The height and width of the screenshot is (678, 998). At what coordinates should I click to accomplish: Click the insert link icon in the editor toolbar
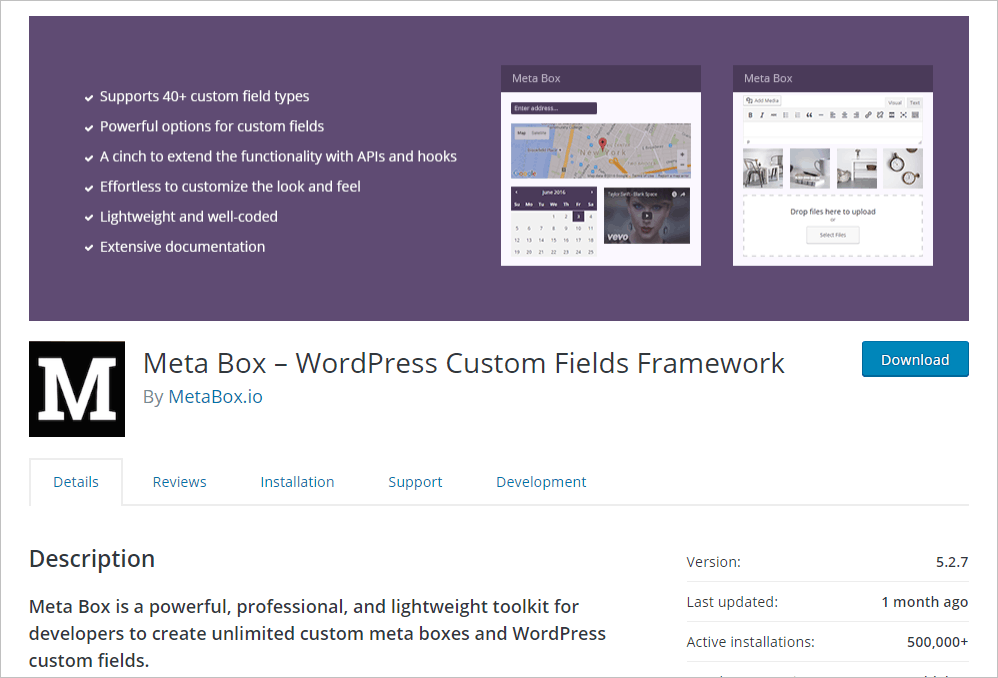[868, 115]
